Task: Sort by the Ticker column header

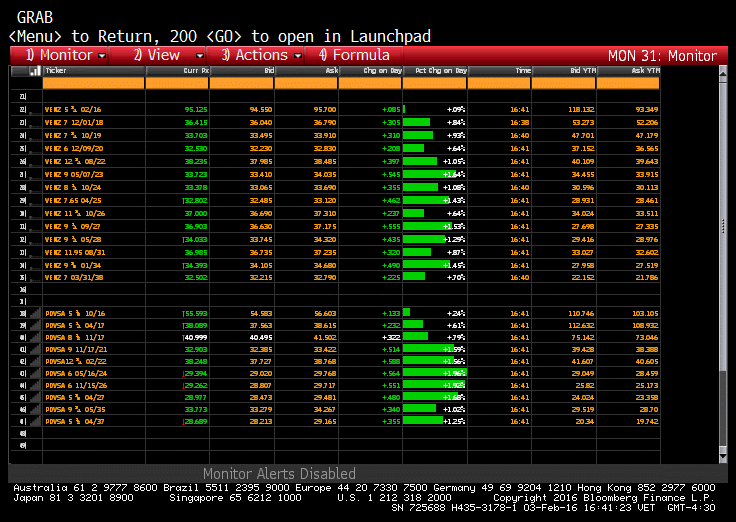Action: pyautogui.click(x=93, y=71)
